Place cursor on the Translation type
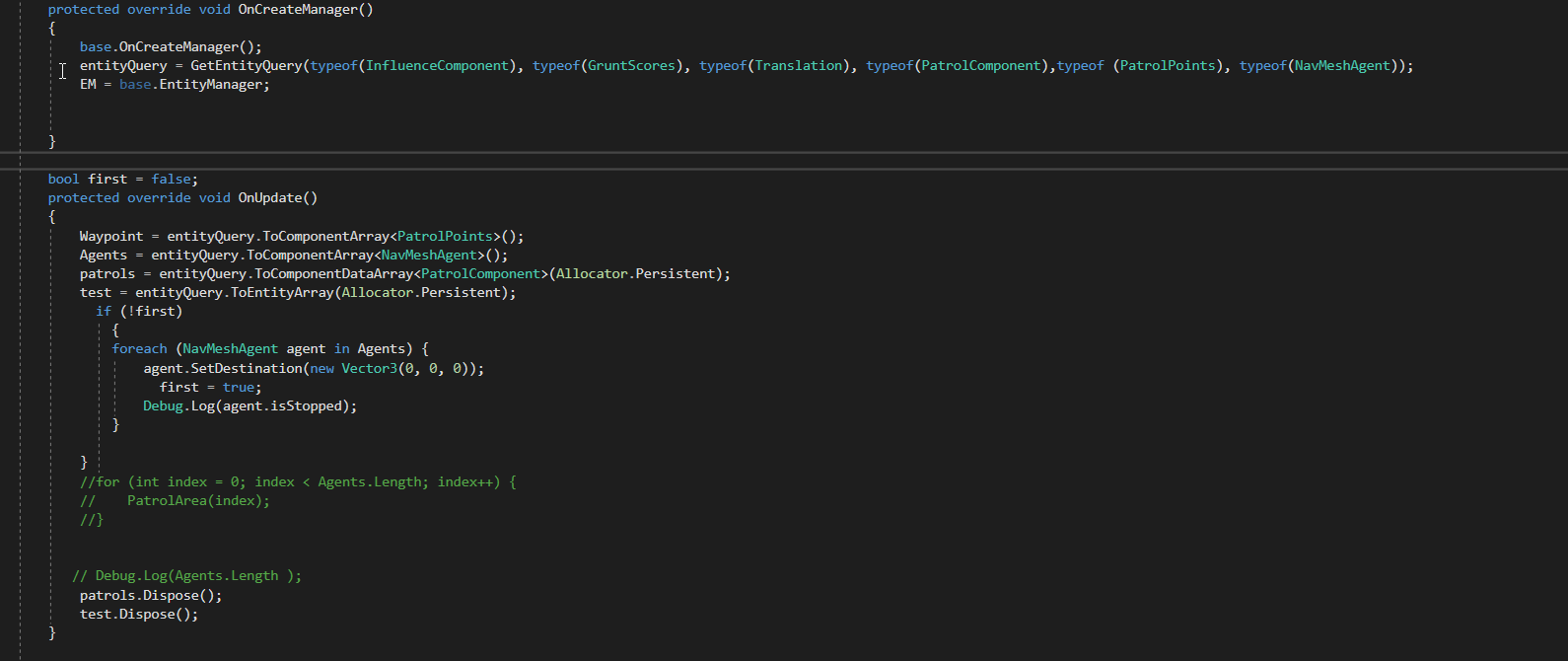The image size is (1568, 661). [x=799, y=65]
